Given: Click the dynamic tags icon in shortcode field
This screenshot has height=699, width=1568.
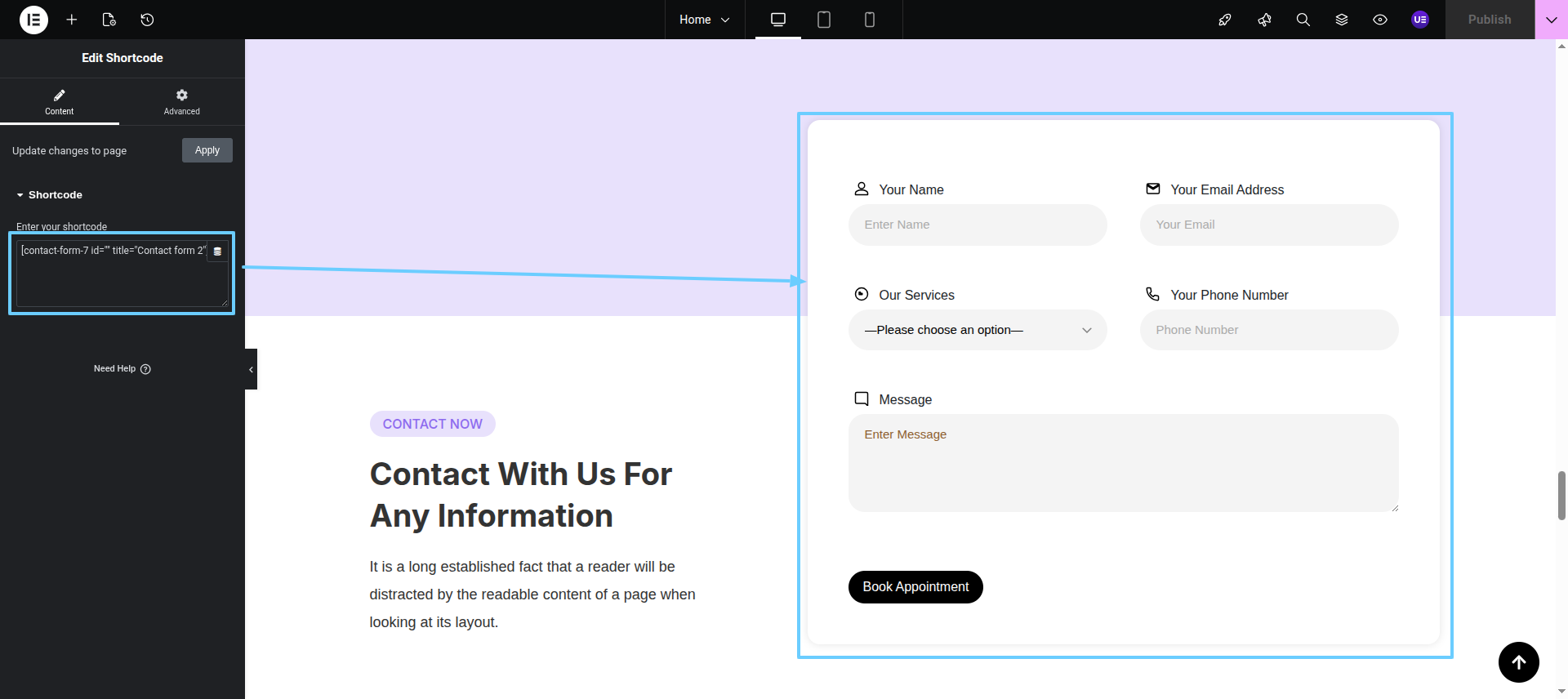Looking at the screenshot, I should [x=217, y=252].
